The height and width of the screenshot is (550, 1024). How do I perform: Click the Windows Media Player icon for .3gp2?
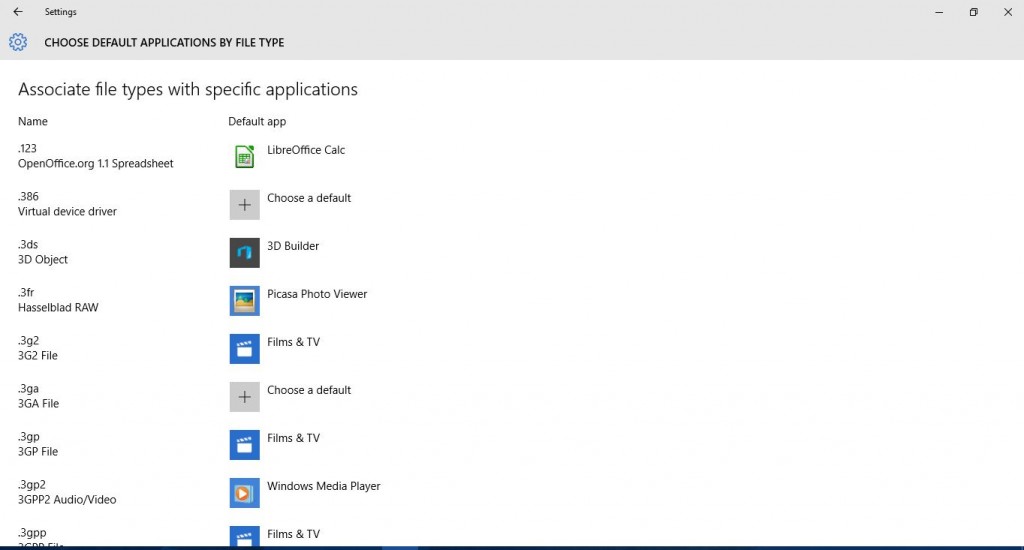[244, 493]
